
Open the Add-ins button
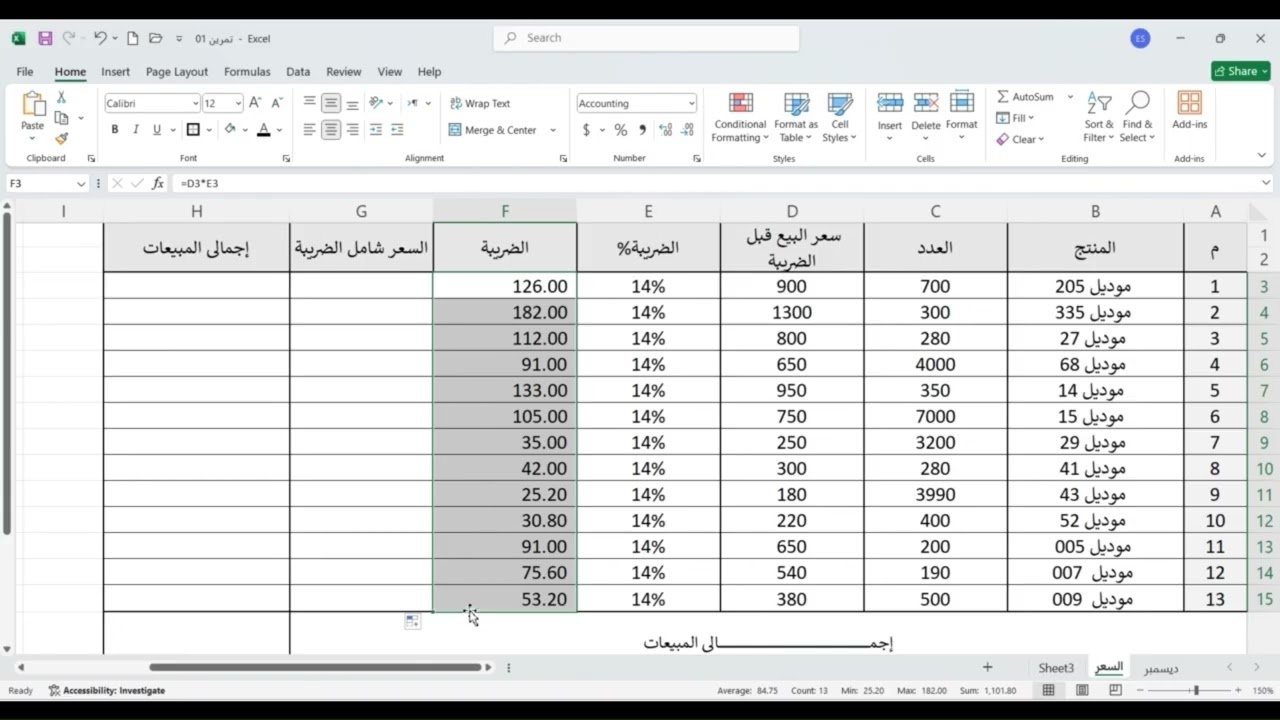(x=1190, y=111)
